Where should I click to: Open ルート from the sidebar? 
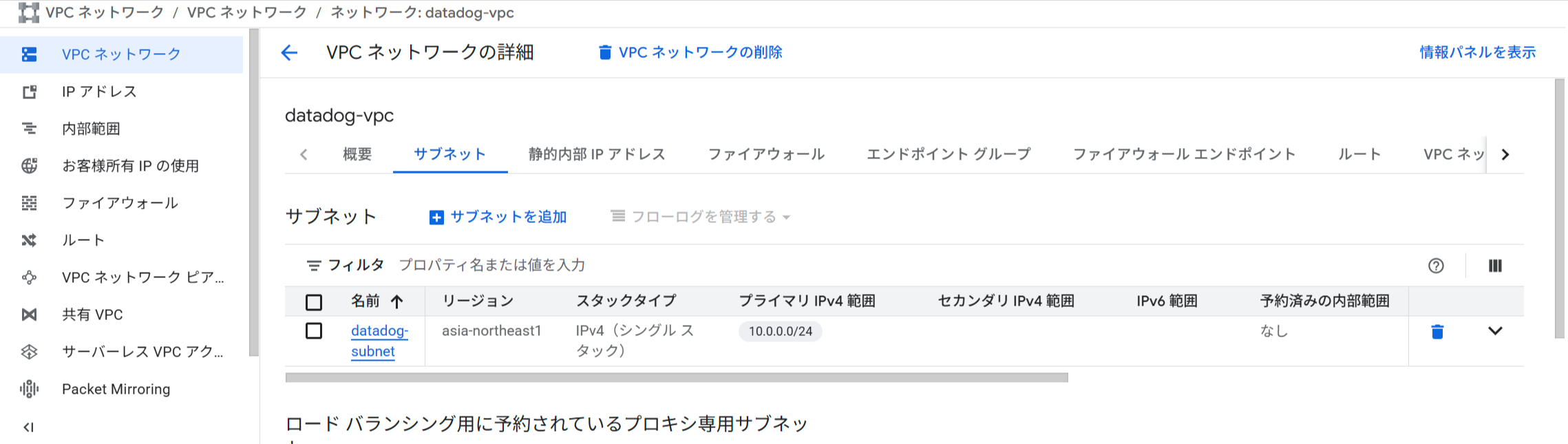[83, 240]
